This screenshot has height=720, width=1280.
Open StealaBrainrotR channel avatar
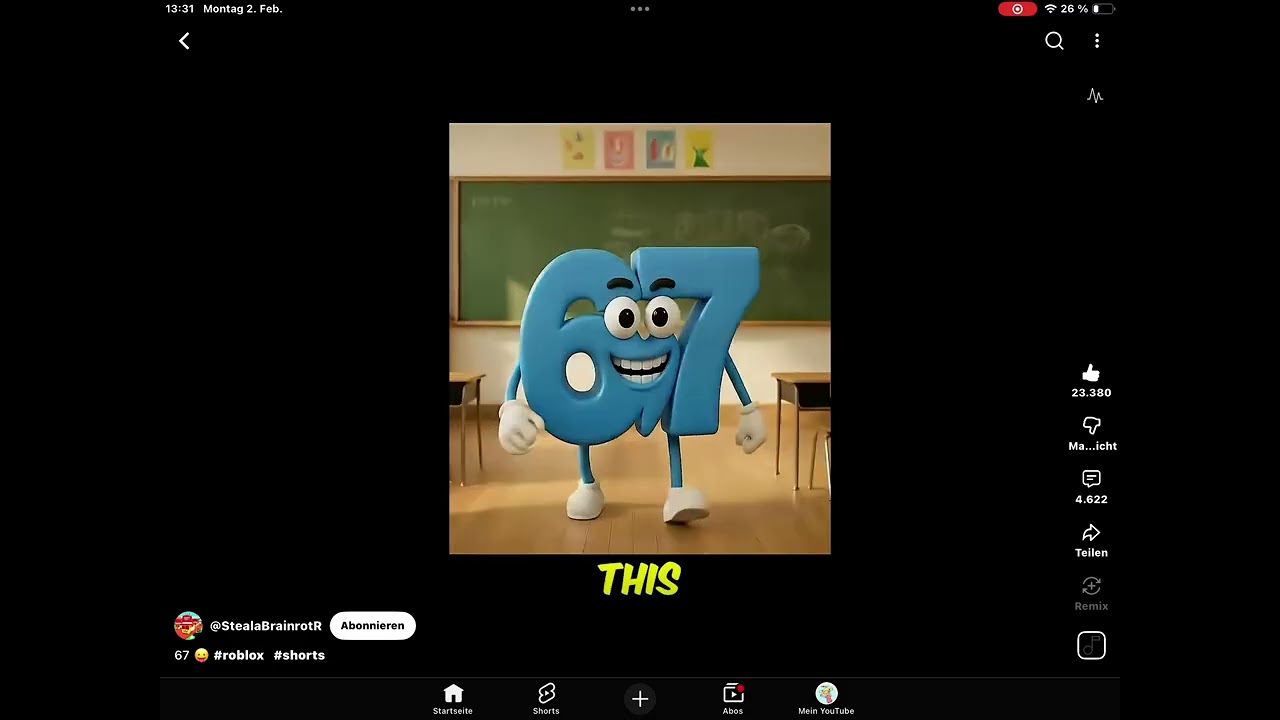point(188,626)
